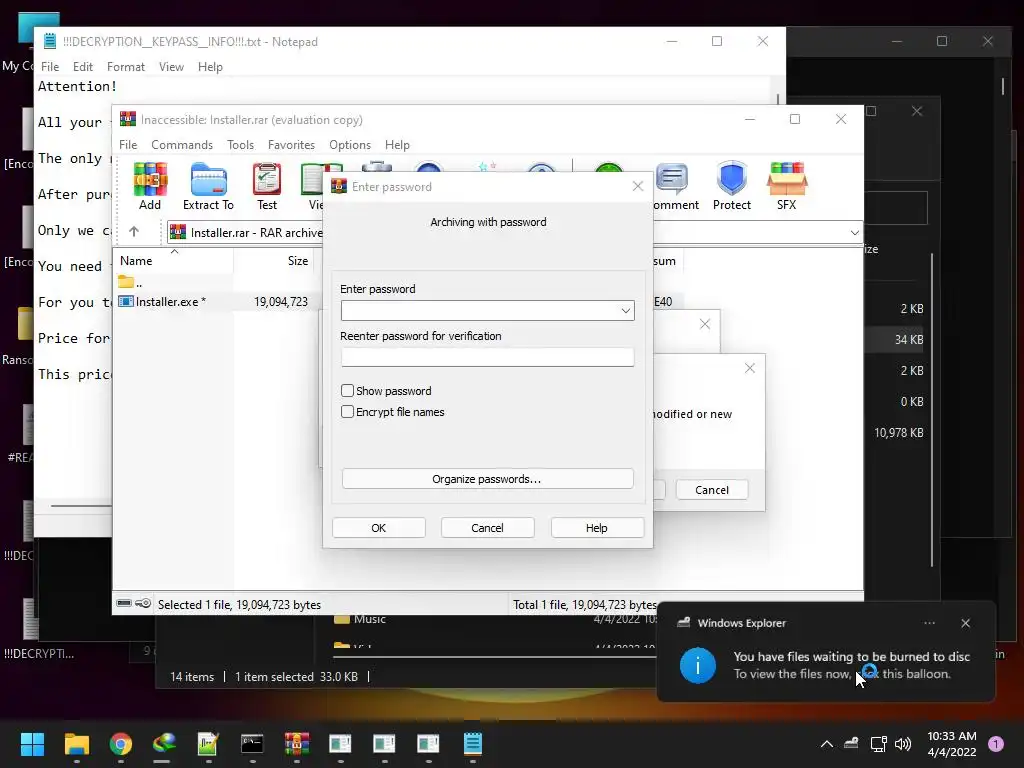Viewport: 1024px width, 768px height.
Task: Open Notepad View menu
Action: [x=171, y=67]
